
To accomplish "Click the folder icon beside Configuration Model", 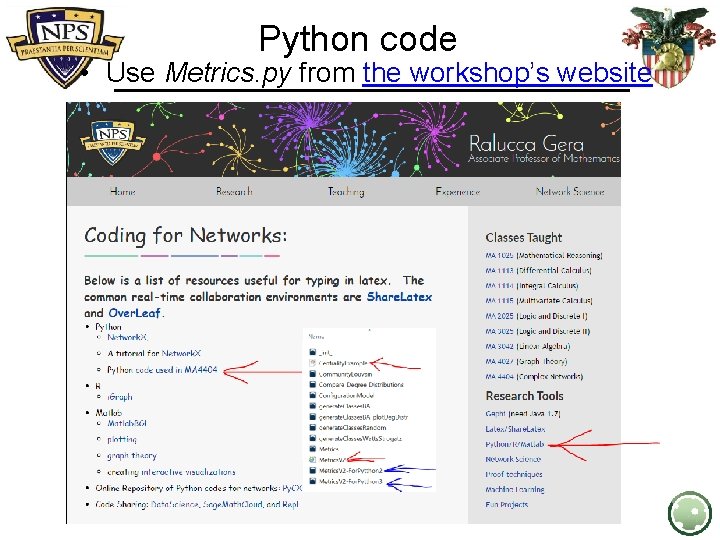I will (313, 395).
